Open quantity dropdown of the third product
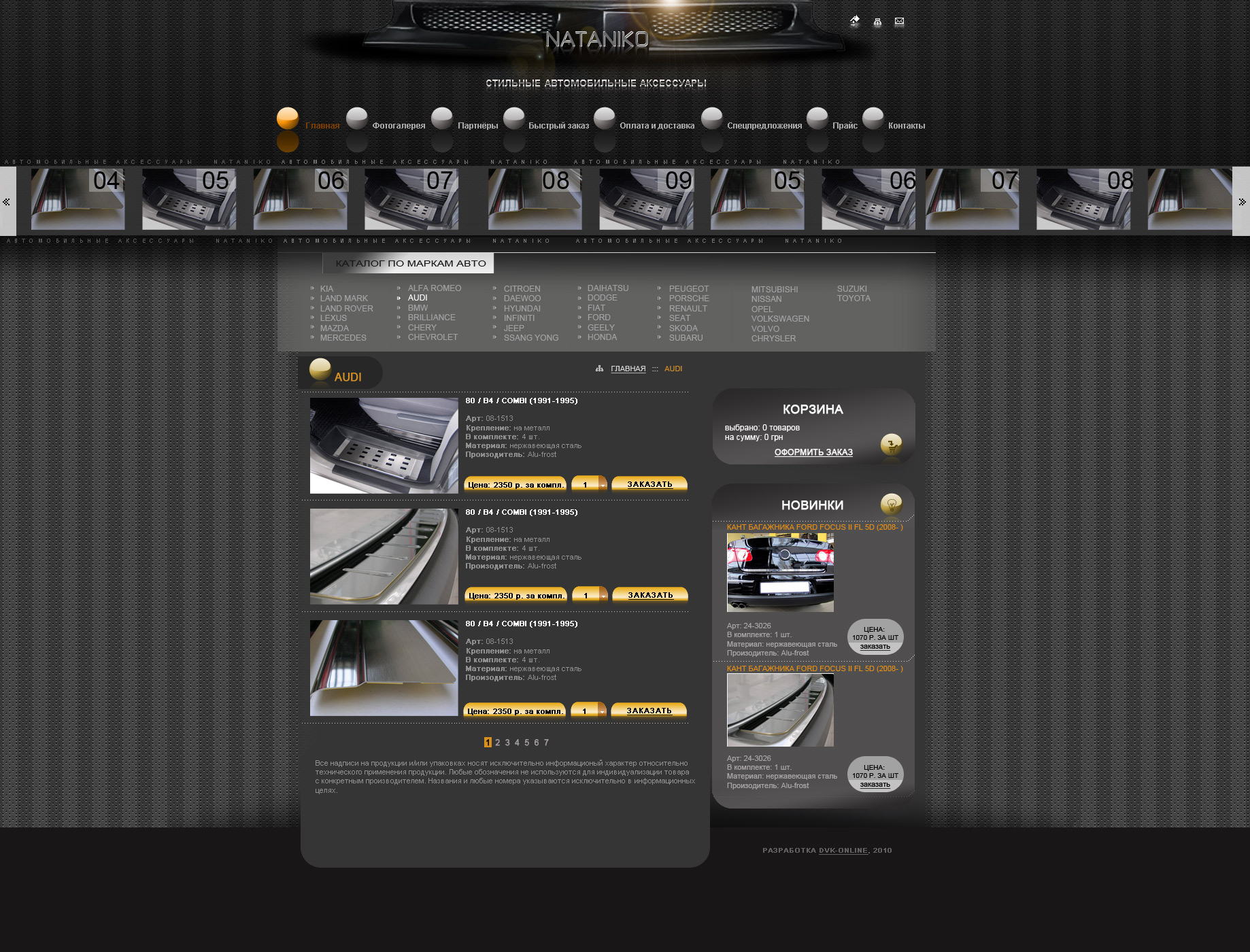The image size is (1250, 952). coord(602,711)
